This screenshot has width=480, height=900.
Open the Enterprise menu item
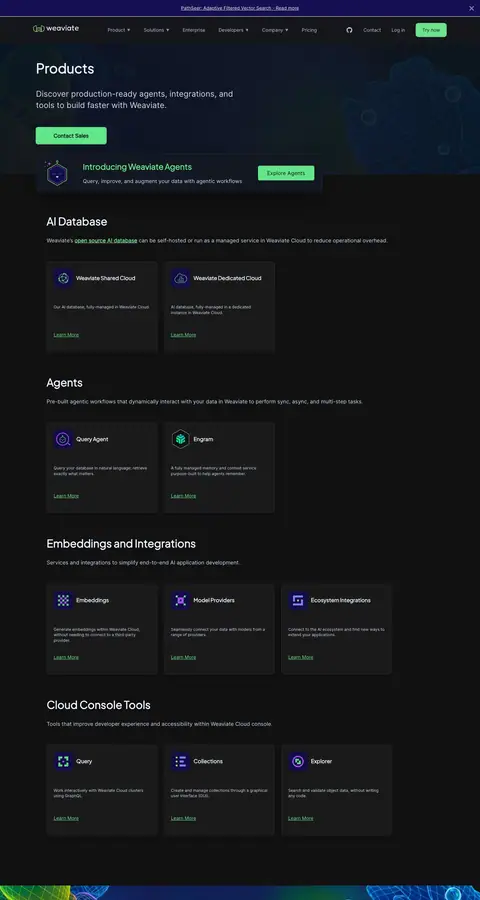click(x=193, y=30)
